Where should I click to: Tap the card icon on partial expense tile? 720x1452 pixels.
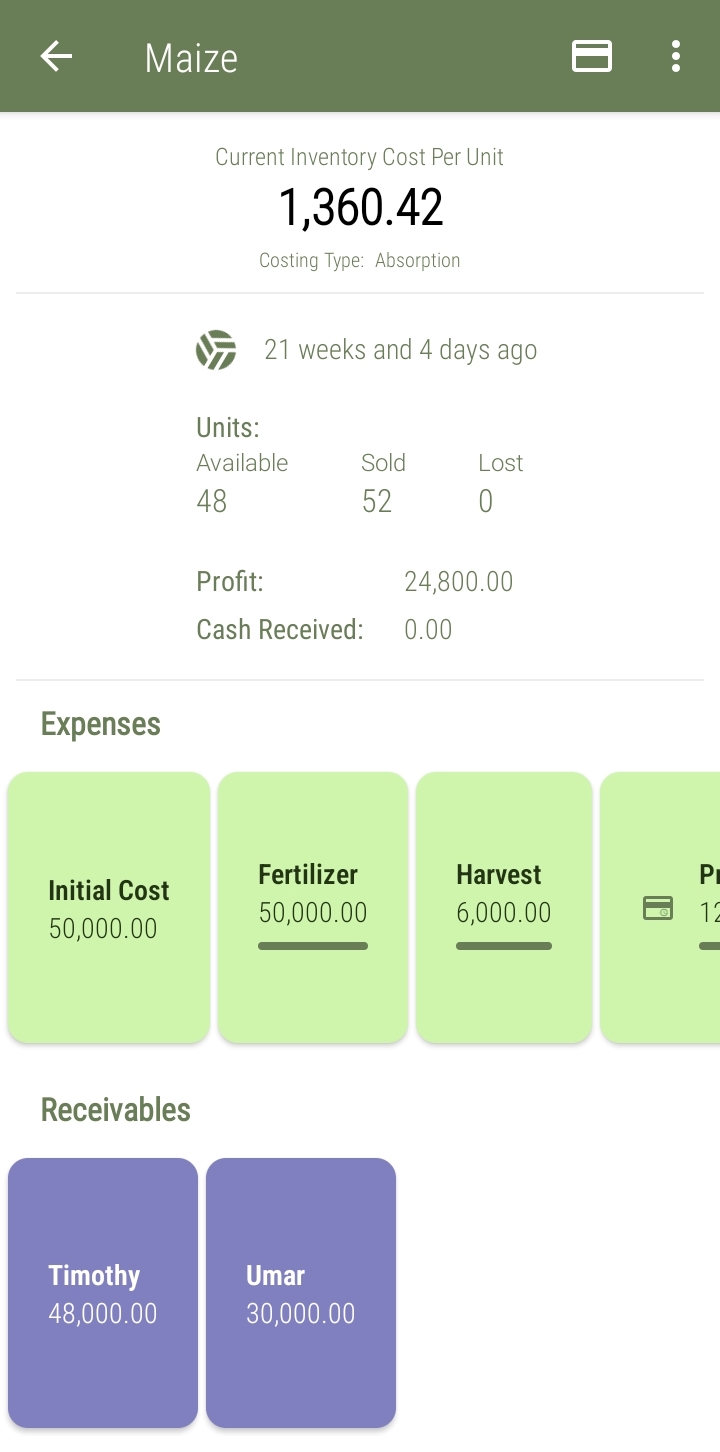(x=657, y=908)
